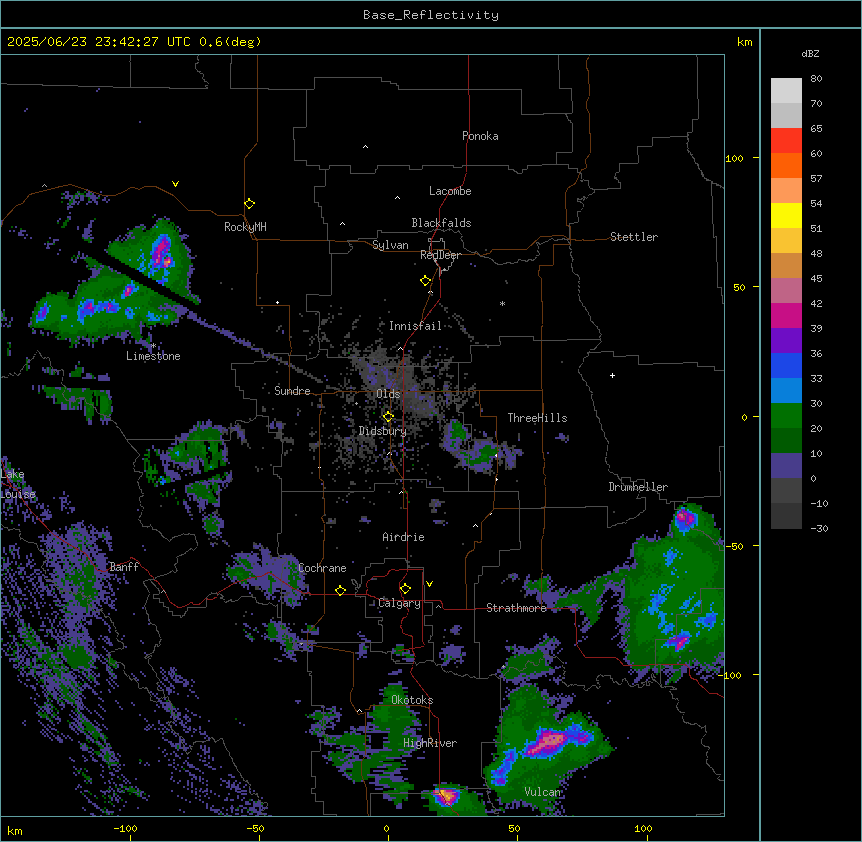Click the Sundre label
This screenshot has height=842, width=862.
(292, 391)
